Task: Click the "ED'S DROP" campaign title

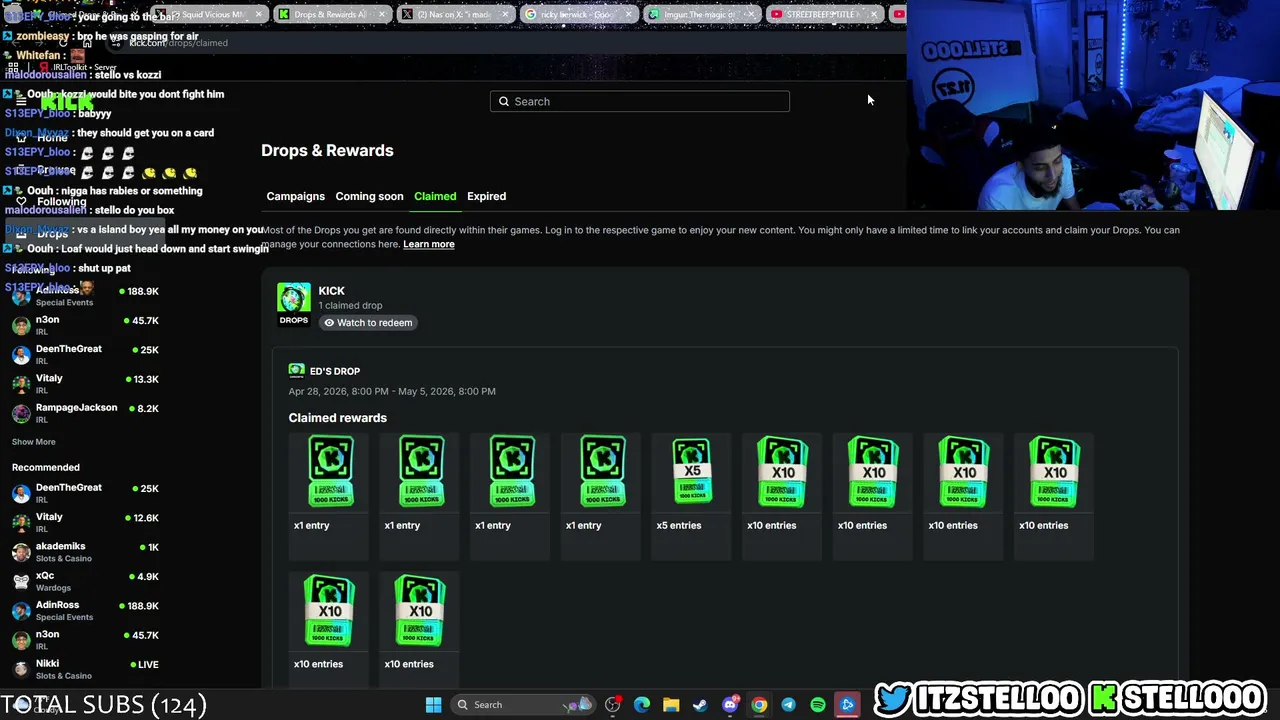Action: click(x=335, y=371)
